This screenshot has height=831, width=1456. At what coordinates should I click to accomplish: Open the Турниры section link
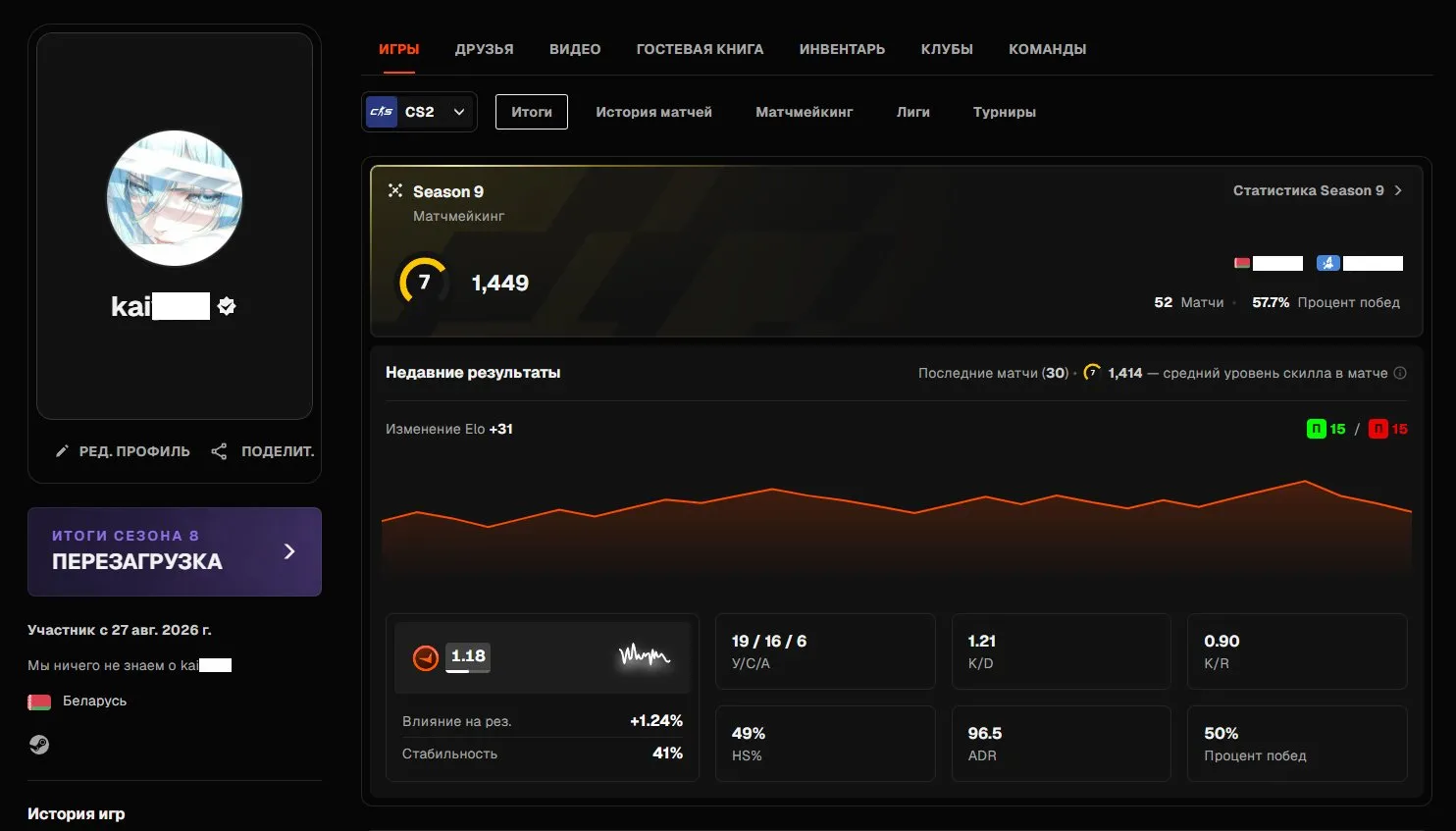1005,112
